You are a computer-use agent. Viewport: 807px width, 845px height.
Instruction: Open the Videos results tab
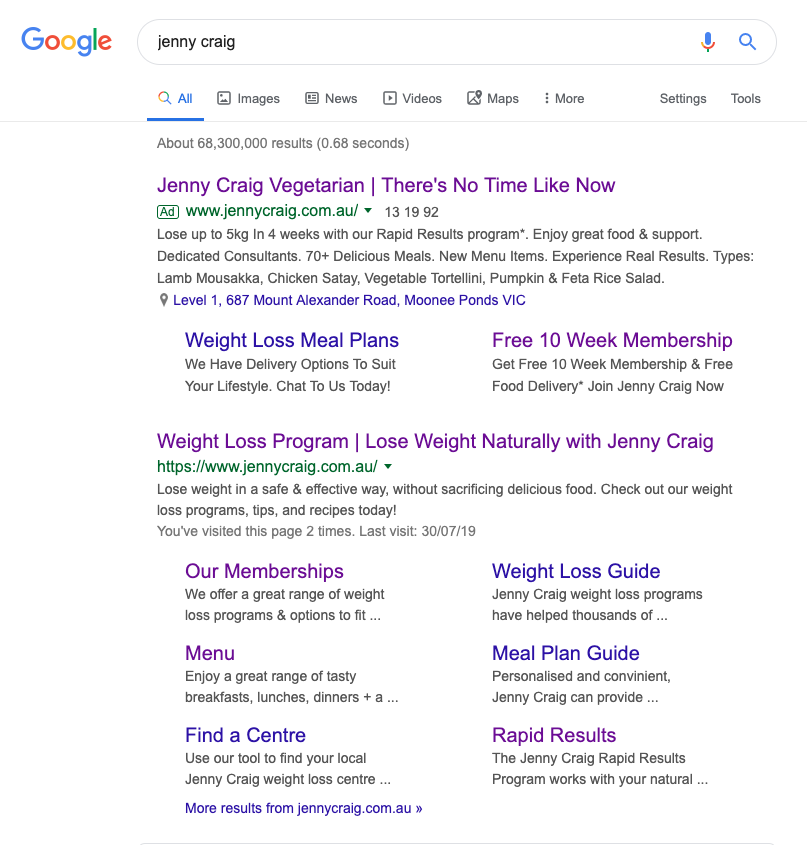point(412,99)
